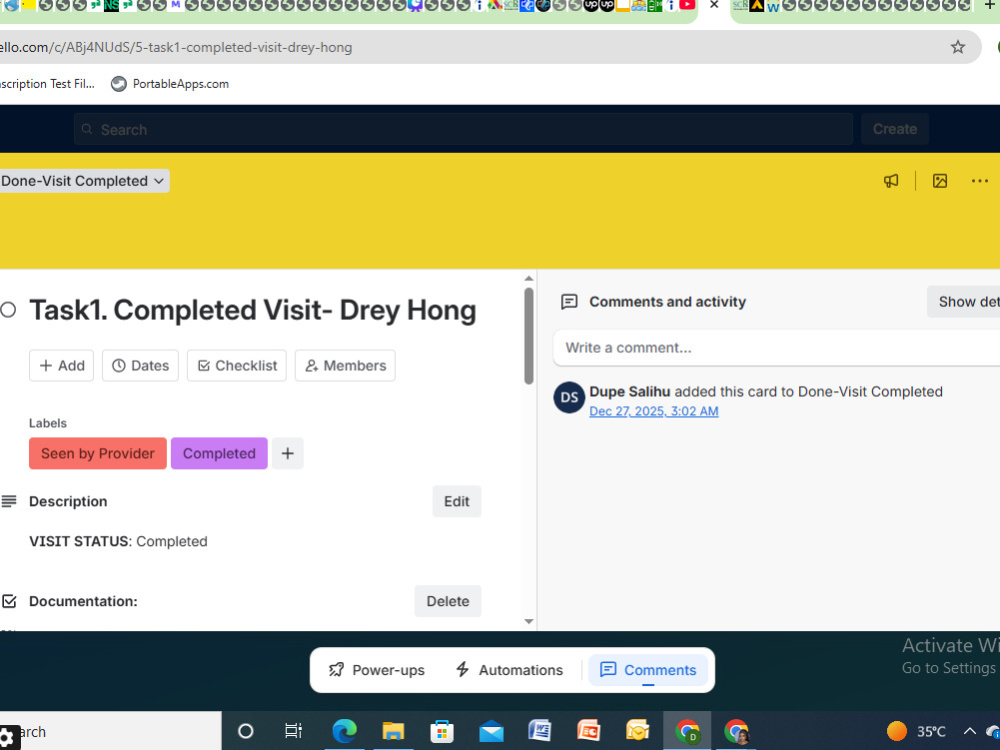
Task: Open the Done-Visit Completed list dropdown
Action: [x=84, y=181]
